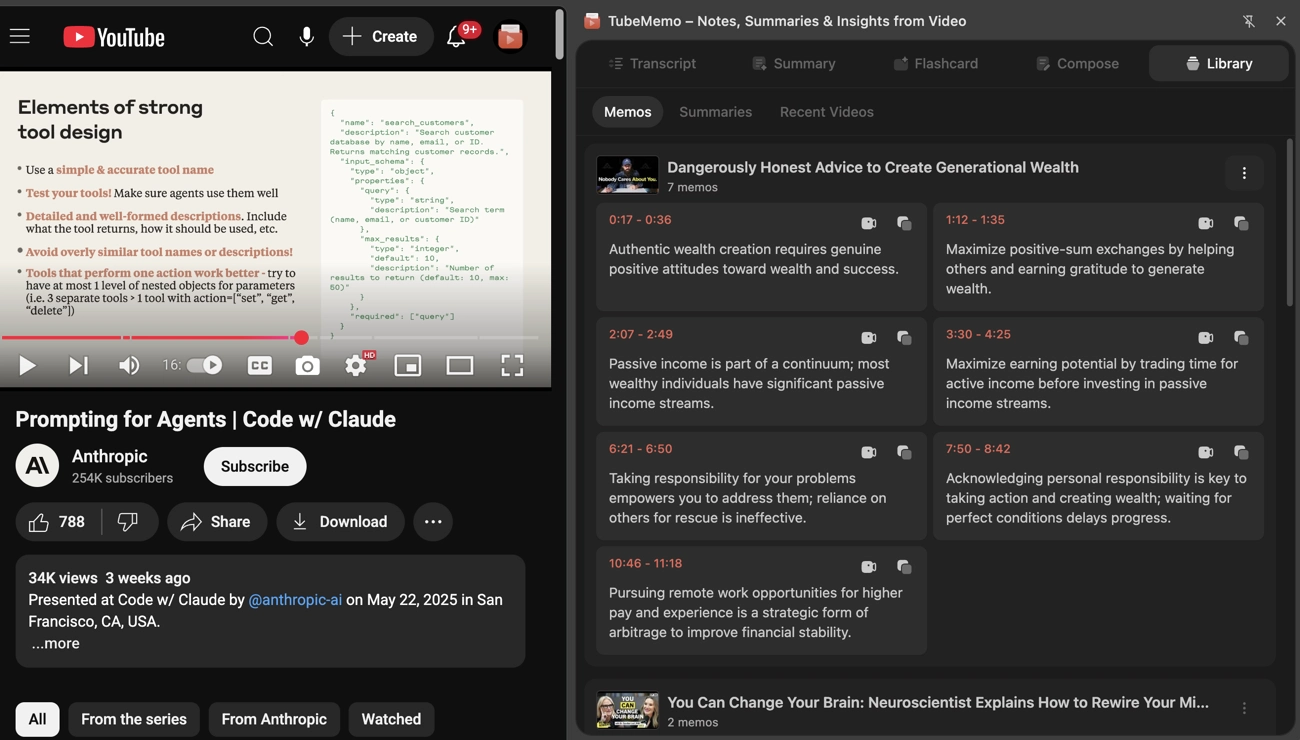1300x740 pixels.
Task: Jump to video for 1:12 - 1:35 memo
Action: pyautogui.click(x=1206, y=223)
